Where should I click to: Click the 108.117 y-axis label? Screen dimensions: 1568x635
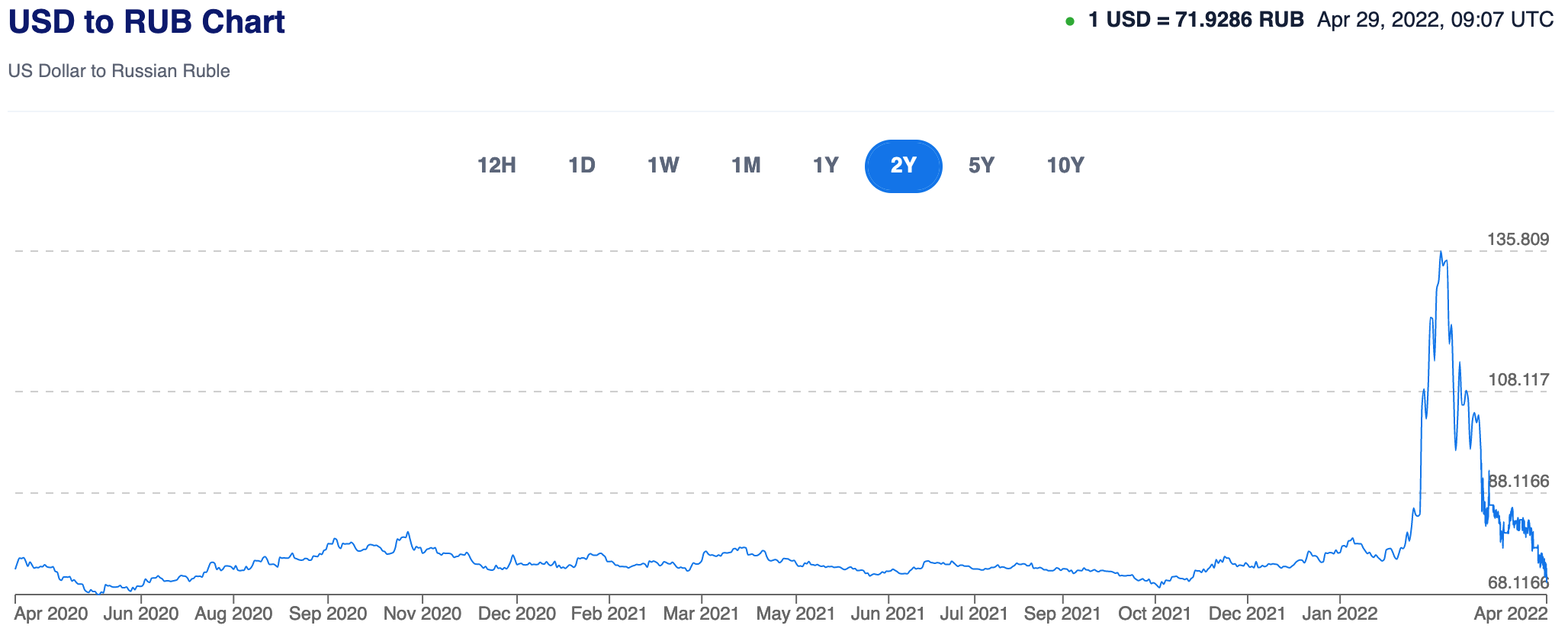(x=1518, y=380)
